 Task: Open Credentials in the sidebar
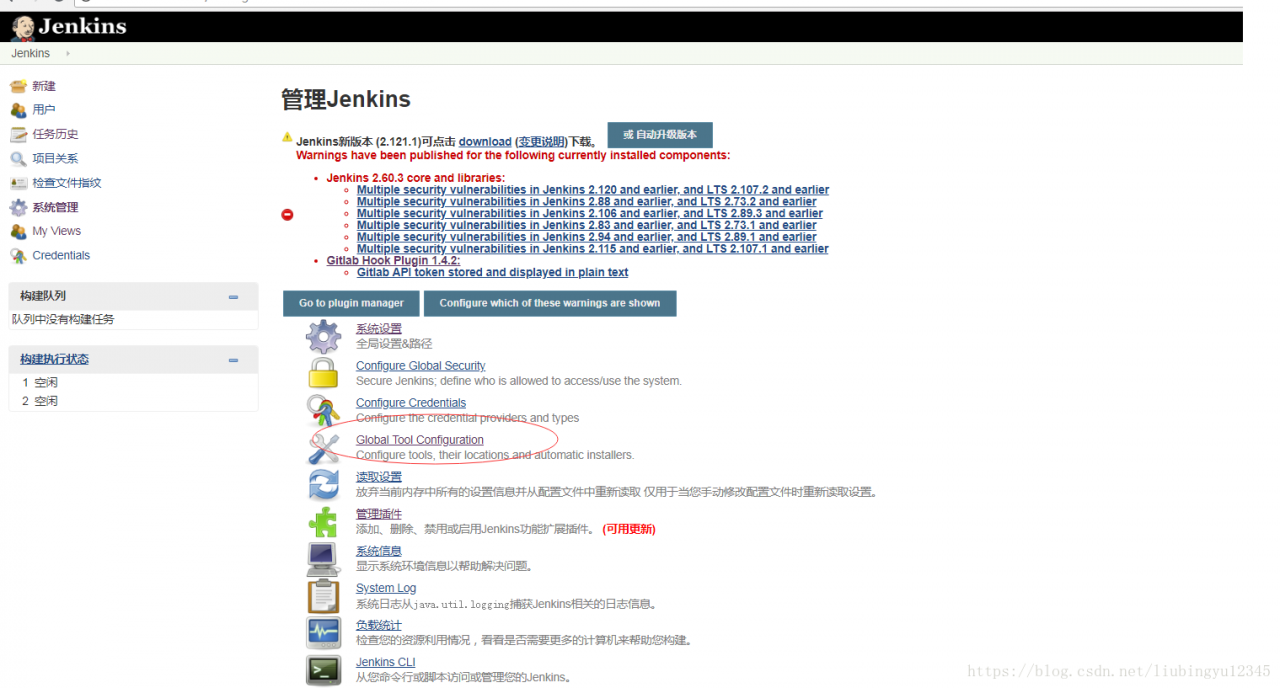[x=61, y=255]
